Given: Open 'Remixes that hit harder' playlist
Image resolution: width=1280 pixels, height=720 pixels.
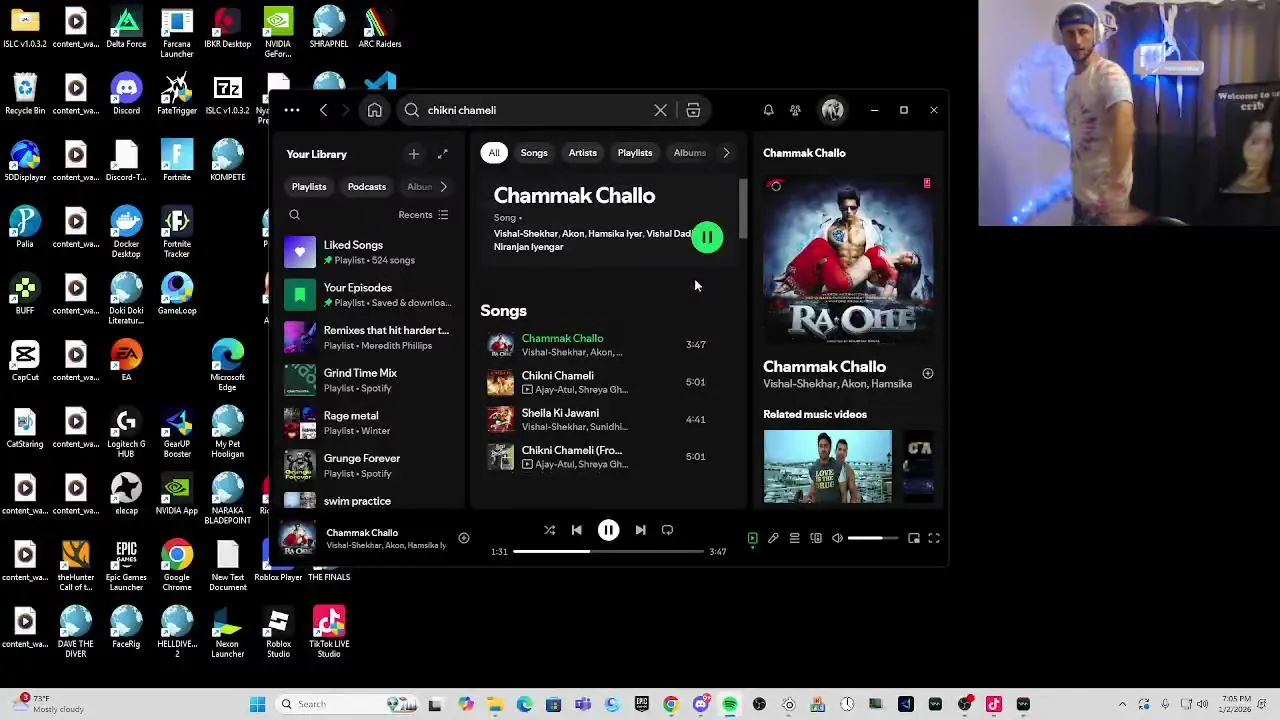Looking at the screenshot, I should click(367, 337).
